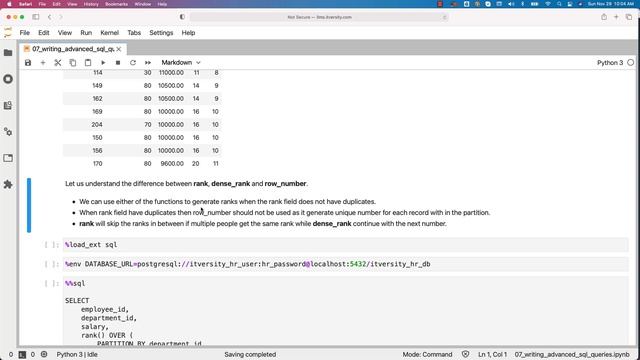This screenshot has width=640, height=360.
Task: Paste a cell using the clipboard icon
Action: click(88, 63)
